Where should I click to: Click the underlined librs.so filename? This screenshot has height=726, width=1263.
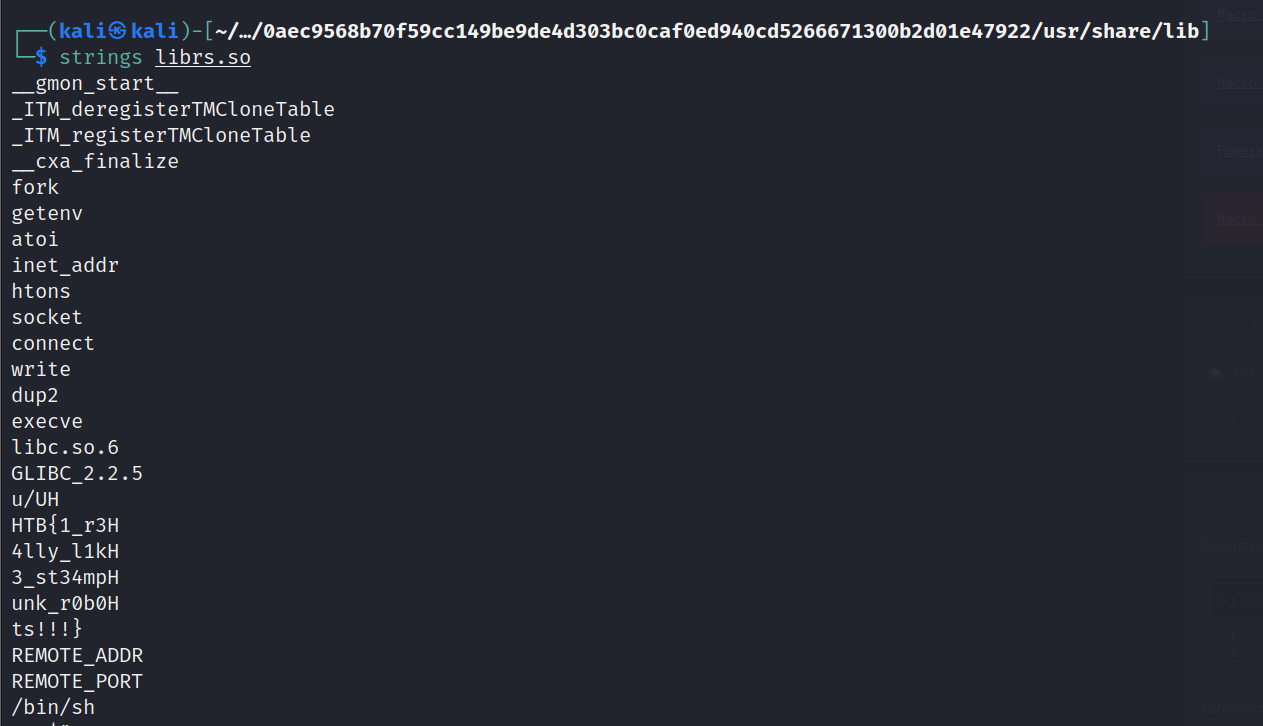point(203,58)
